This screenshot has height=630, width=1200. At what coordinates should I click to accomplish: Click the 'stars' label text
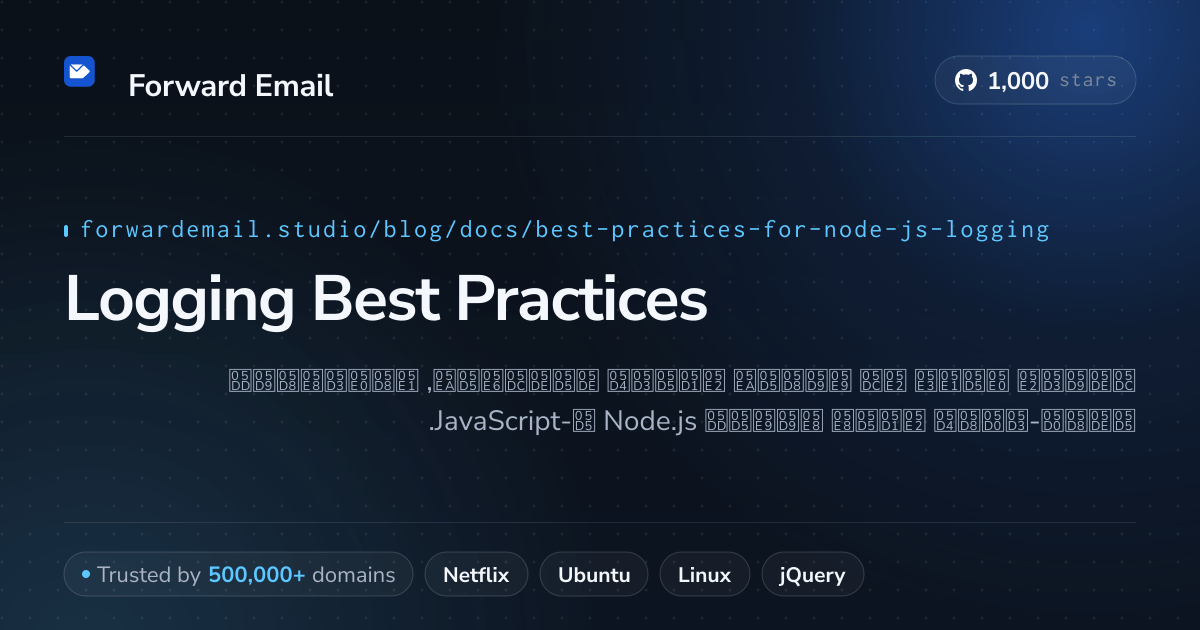pyautogui.click(x=1087, y=81)
